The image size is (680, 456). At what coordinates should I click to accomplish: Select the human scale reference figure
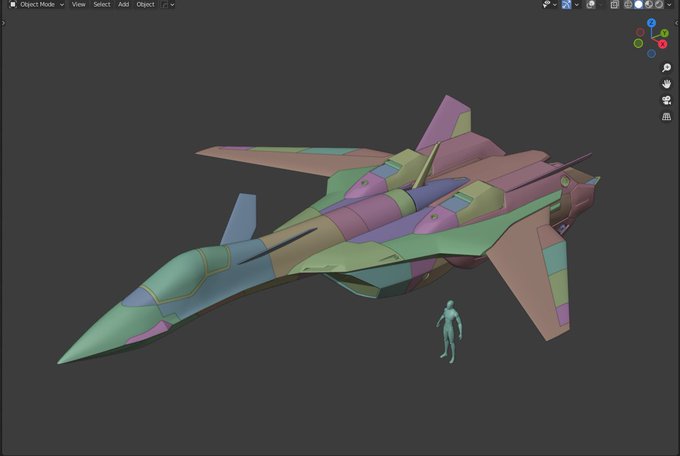tap(450, 332)
